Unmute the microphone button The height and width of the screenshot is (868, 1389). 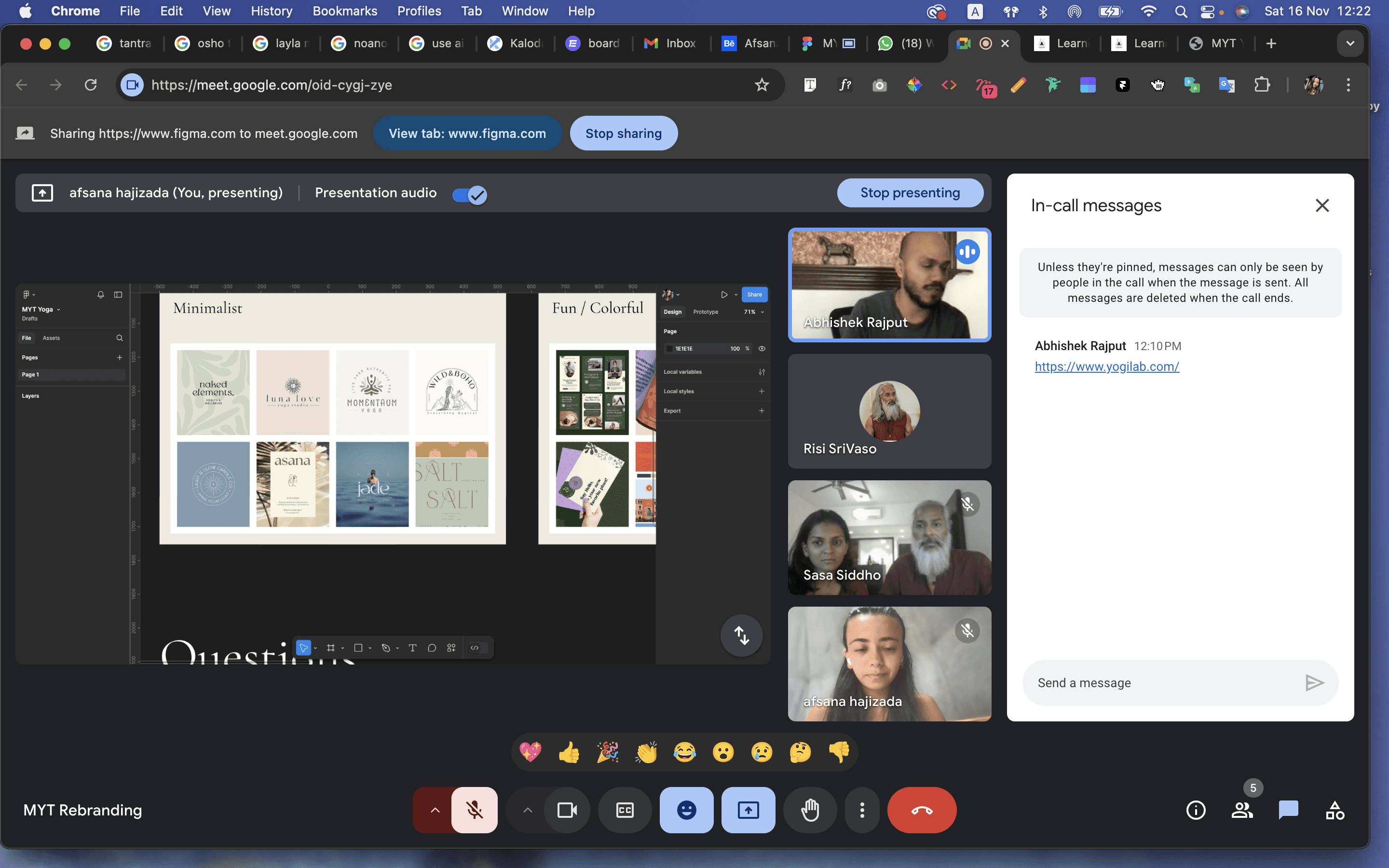tap(474, 810)
